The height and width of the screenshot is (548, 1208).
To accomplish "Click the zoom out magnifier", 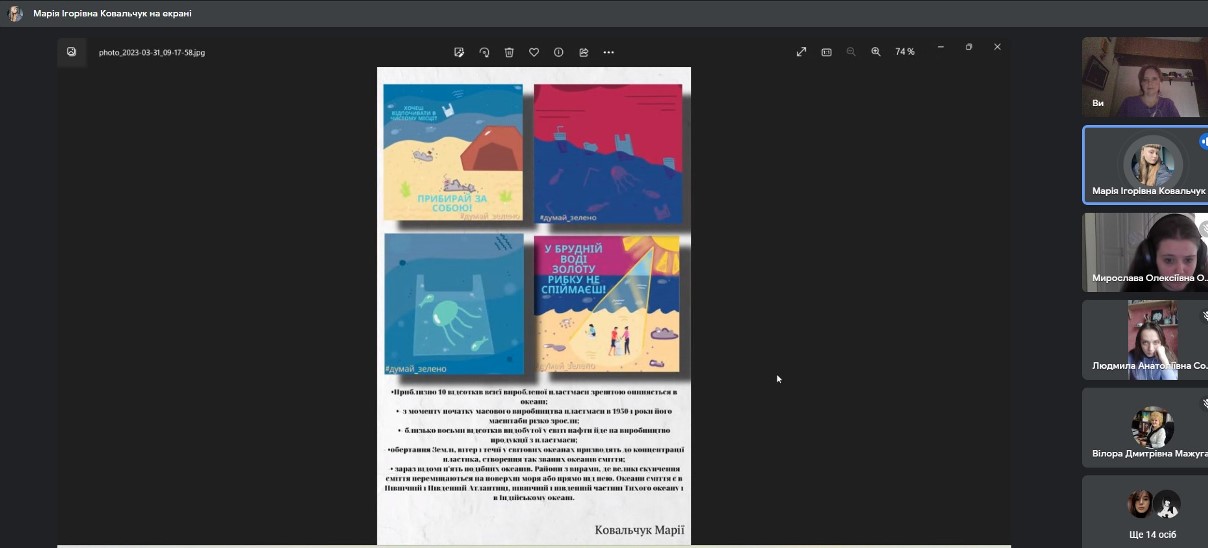I will tap(851, 52).
